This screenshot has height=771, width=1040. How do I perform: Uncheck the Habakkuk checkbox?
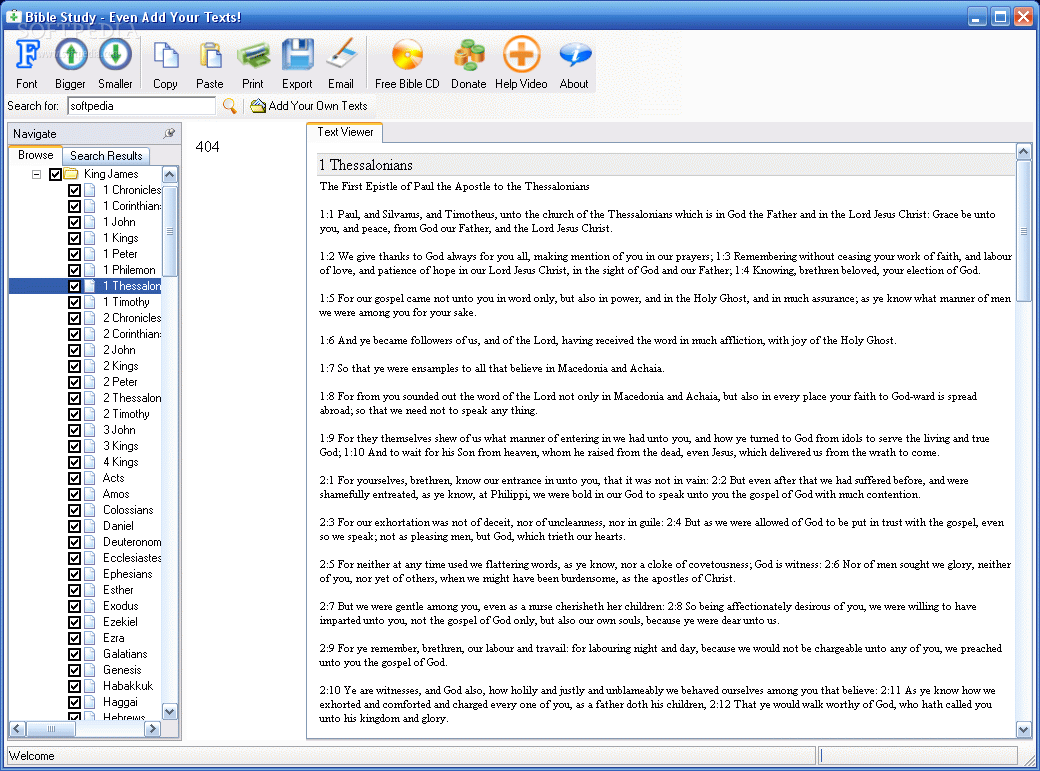[x=74, y=686]
